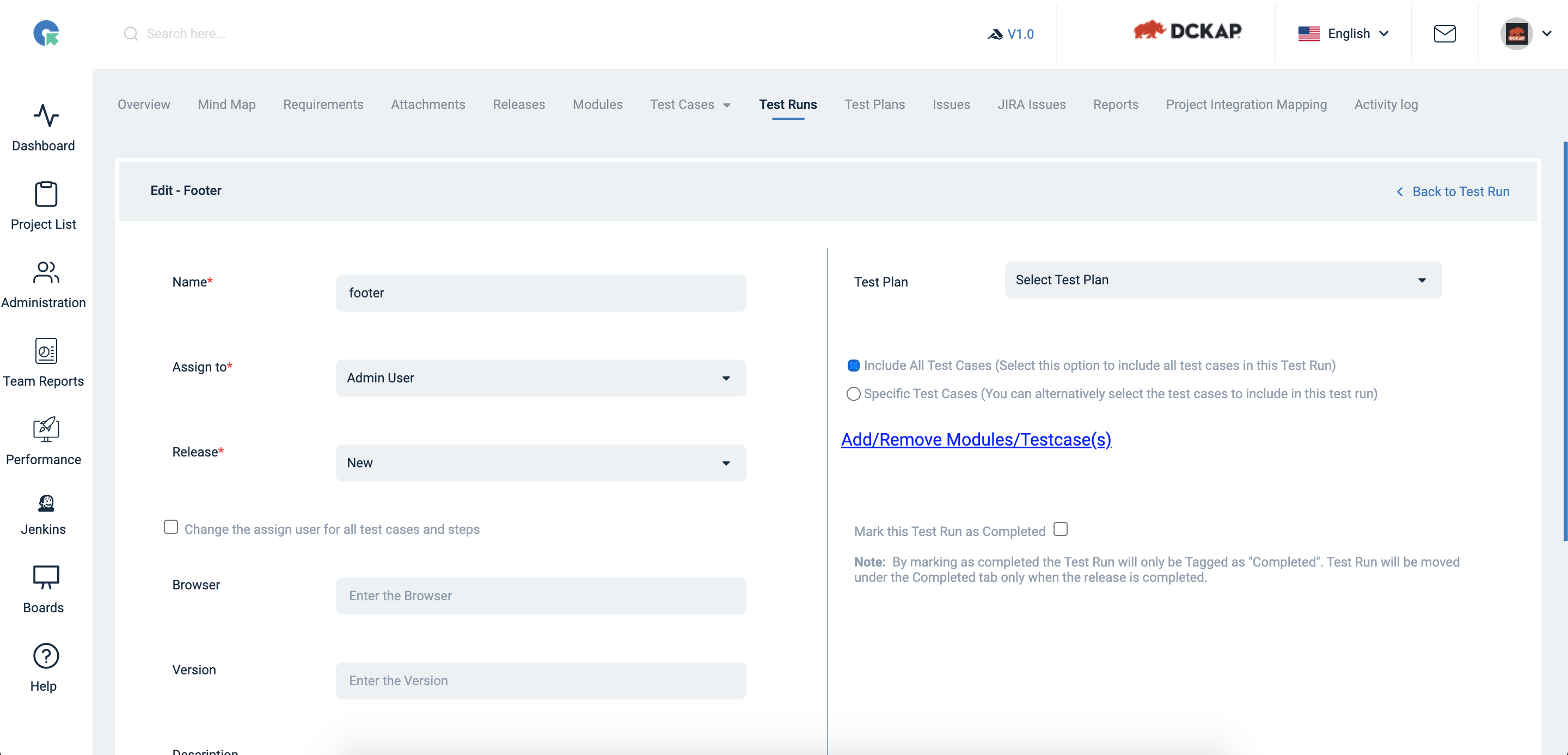Screen dimensions: 1568x755
Task: Open the Project List clipboard icon
Action: coord(46,194)
